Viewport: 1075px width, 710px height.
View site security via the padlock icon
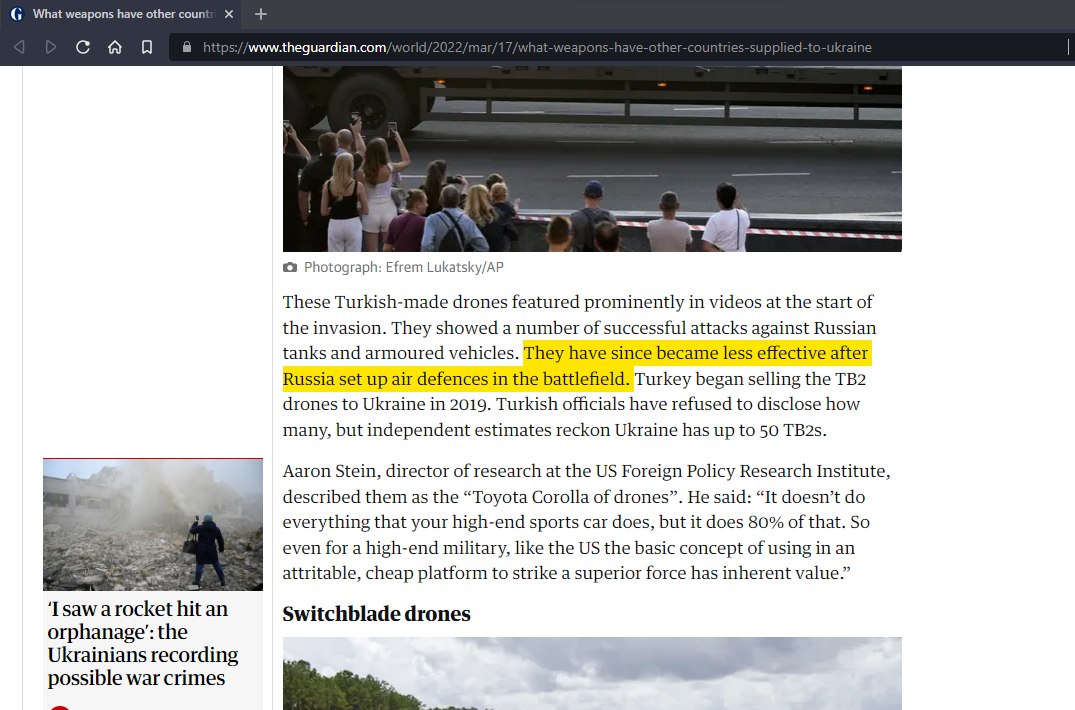[186, 47]
